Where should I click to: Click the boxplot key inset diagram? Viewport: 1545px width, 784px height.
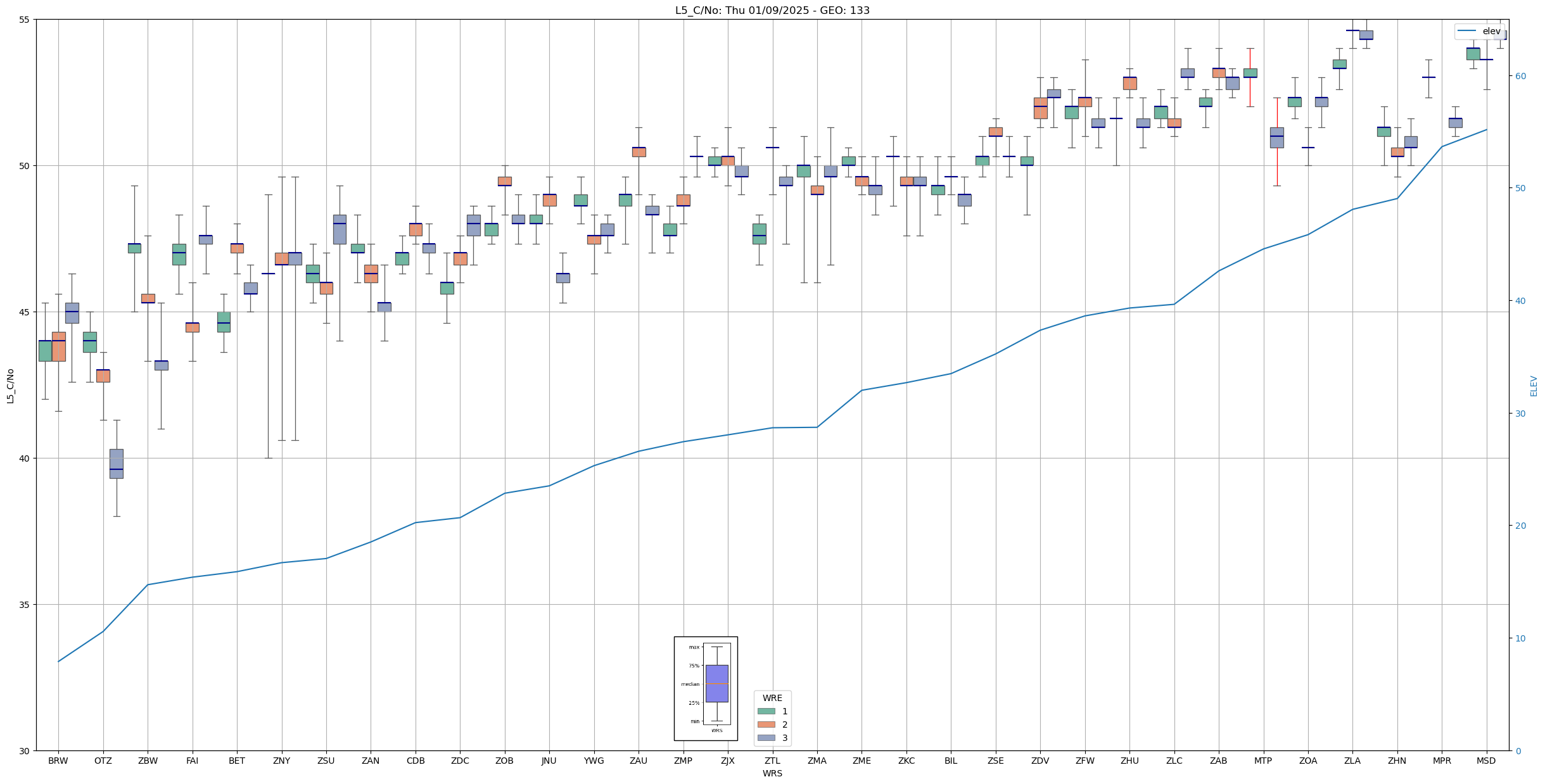coord(706,688)
